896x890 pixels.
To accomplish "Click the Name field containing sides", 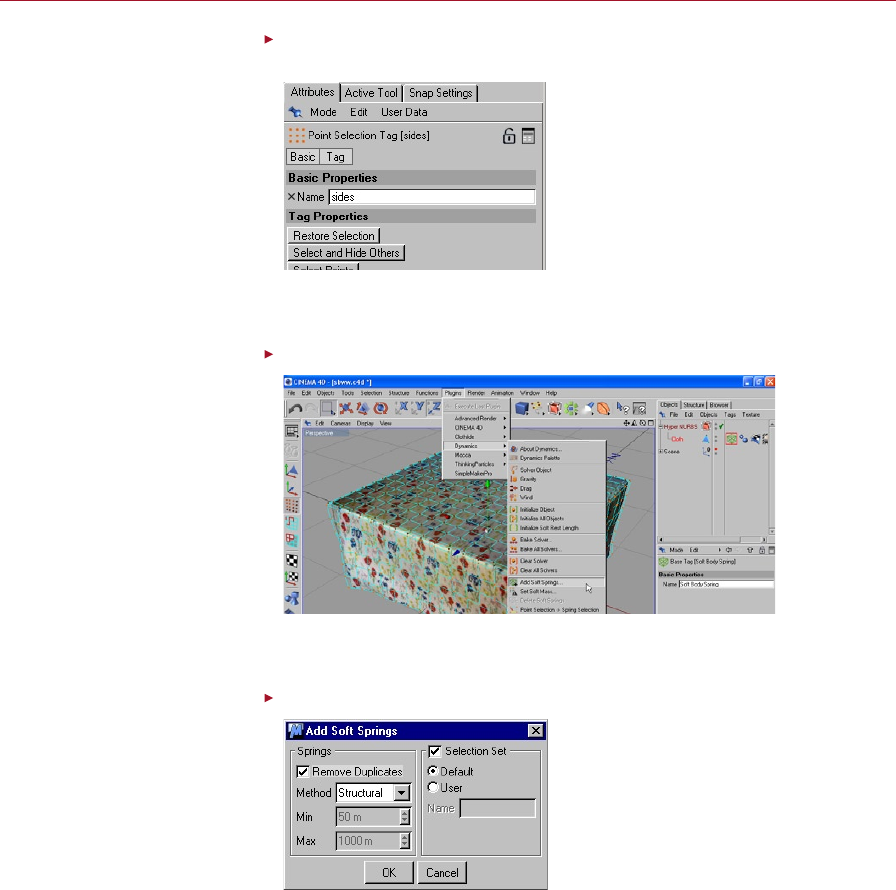I will click(432, 197).
